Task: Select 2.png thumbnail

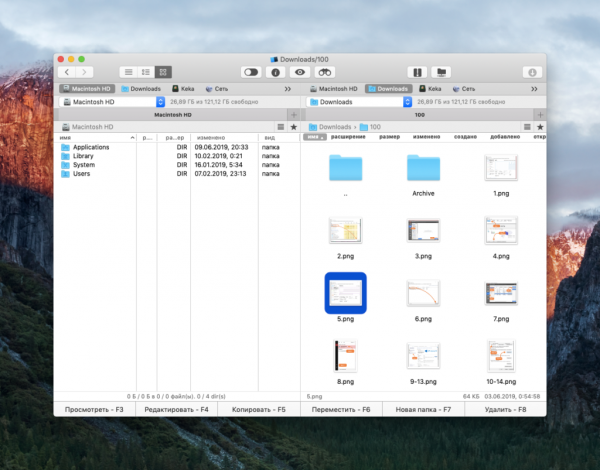Action: click(346, 230)
